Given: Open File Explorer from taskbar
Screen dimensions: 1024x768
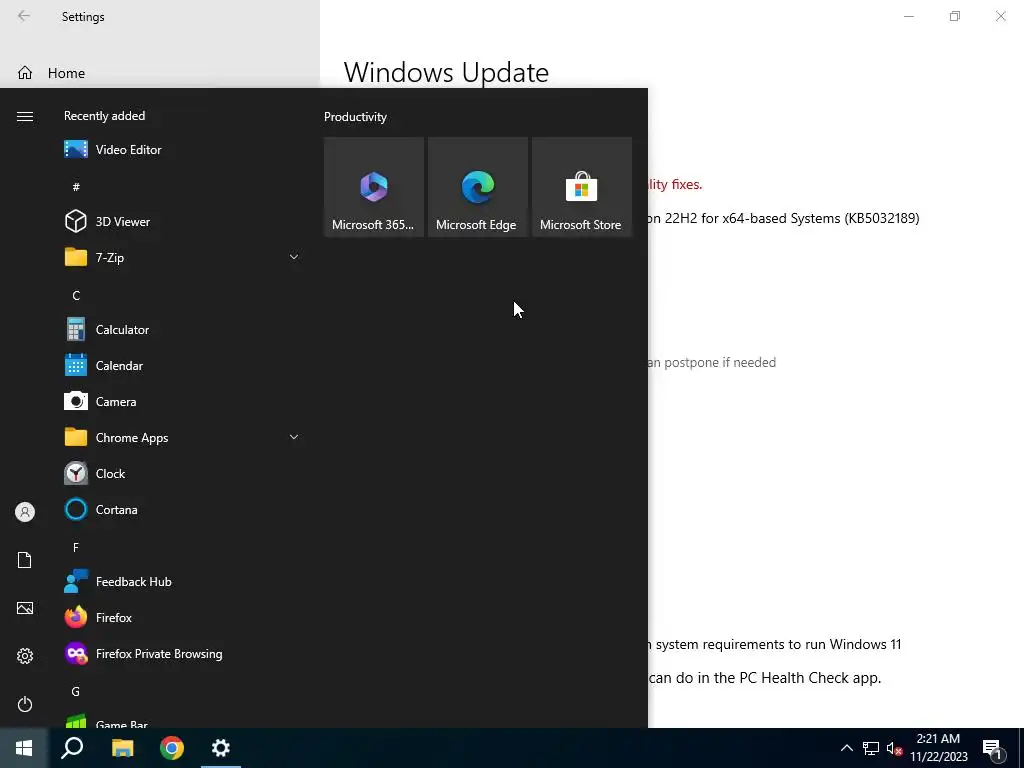Looking at the screenshot, I should (122, 748).
